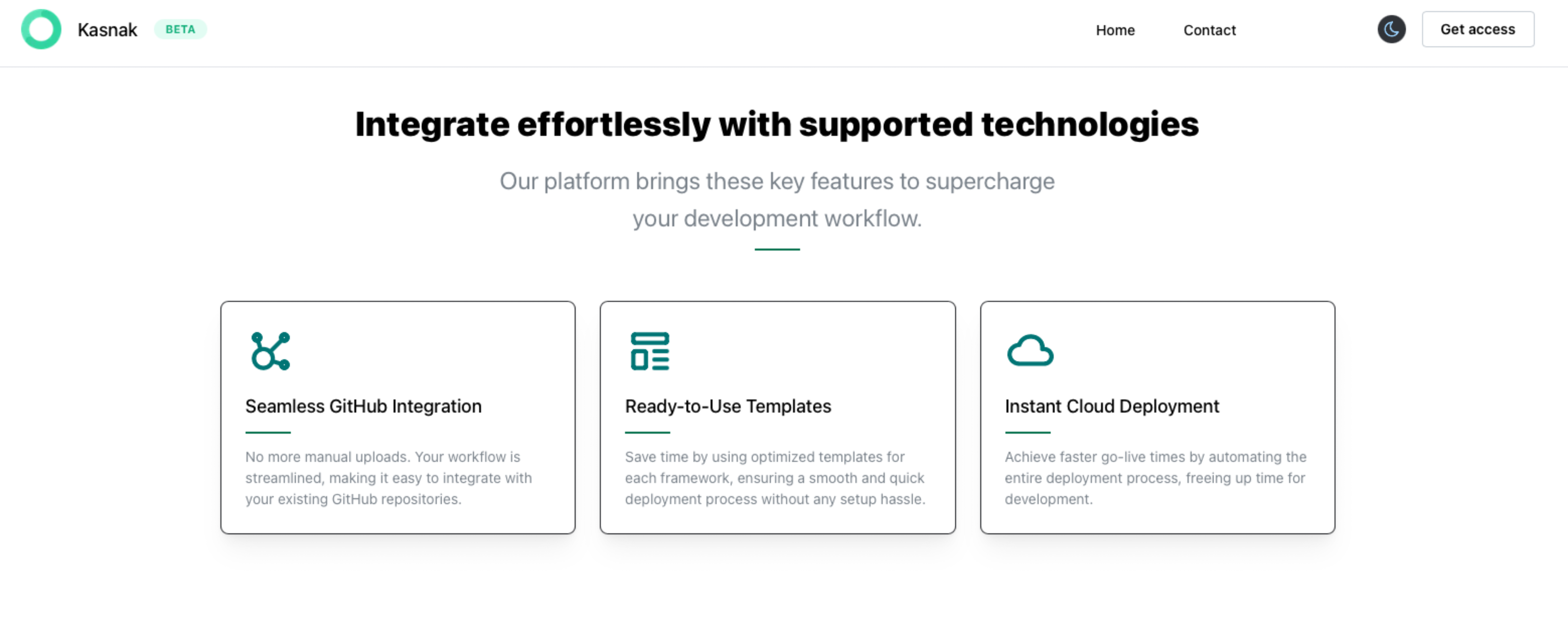Click the Kasnak green ring logo
Viewport: 1568px width, 644px height.
pos(41,29)
